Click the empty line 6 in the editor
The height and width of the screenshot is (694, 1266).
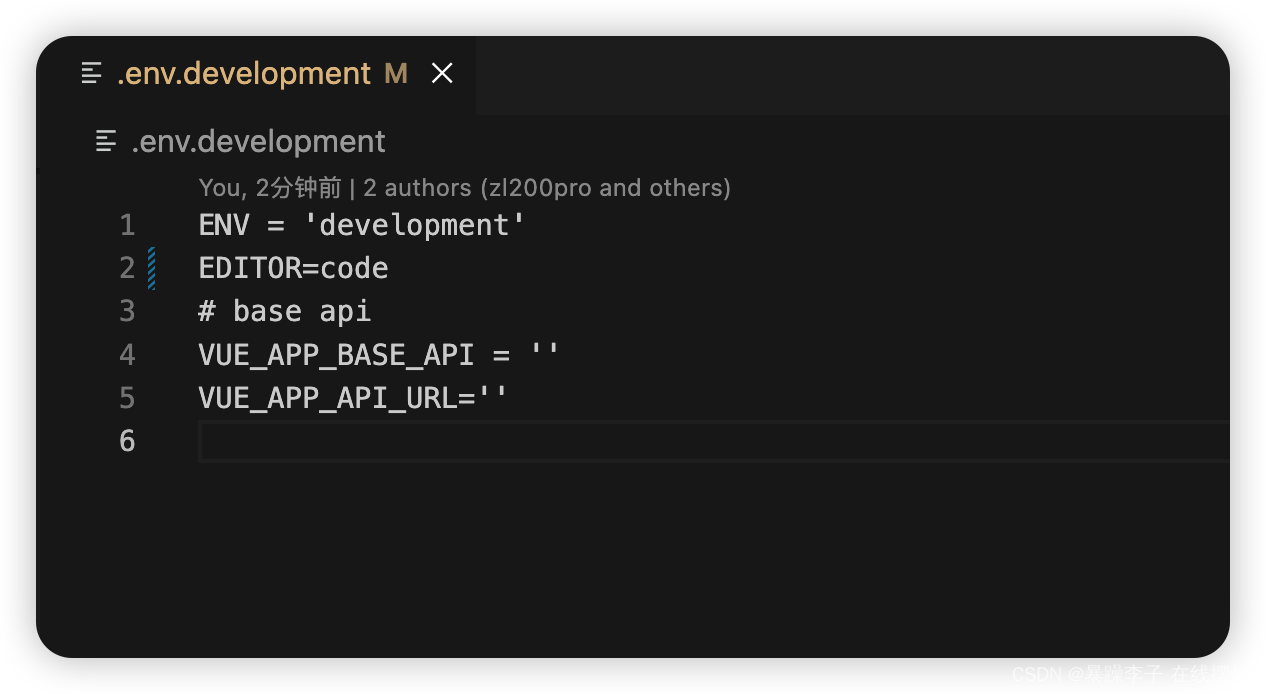(x=713, y=441)
